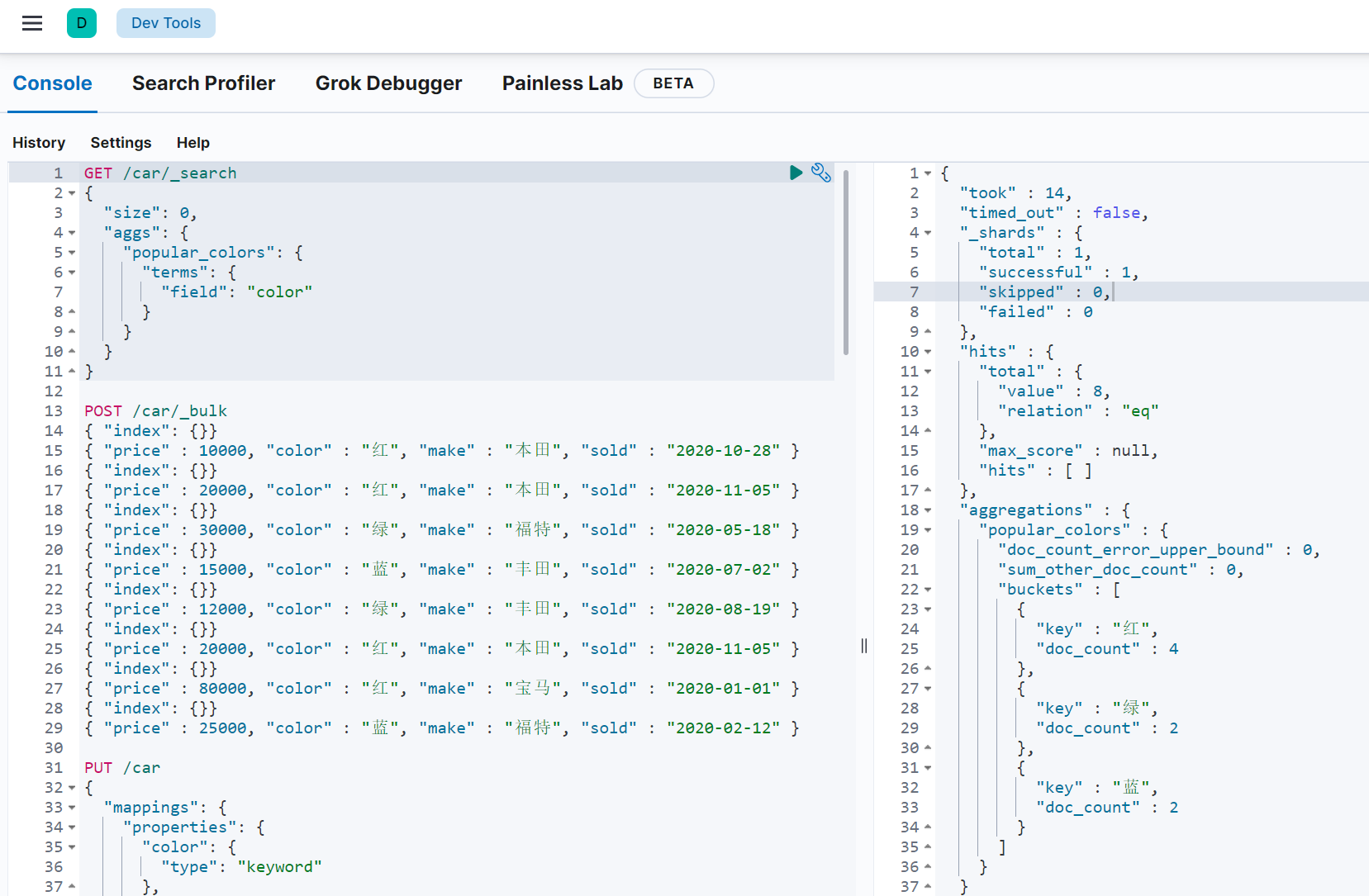Fold the terms block on editor line 6
1369x896 pixels.
click(72, 273)
